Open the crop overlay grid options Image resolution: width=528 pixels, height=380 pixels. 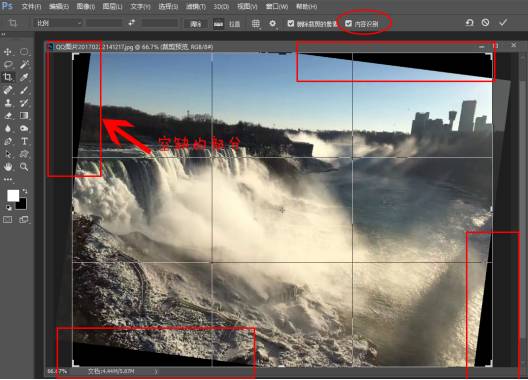256,23
